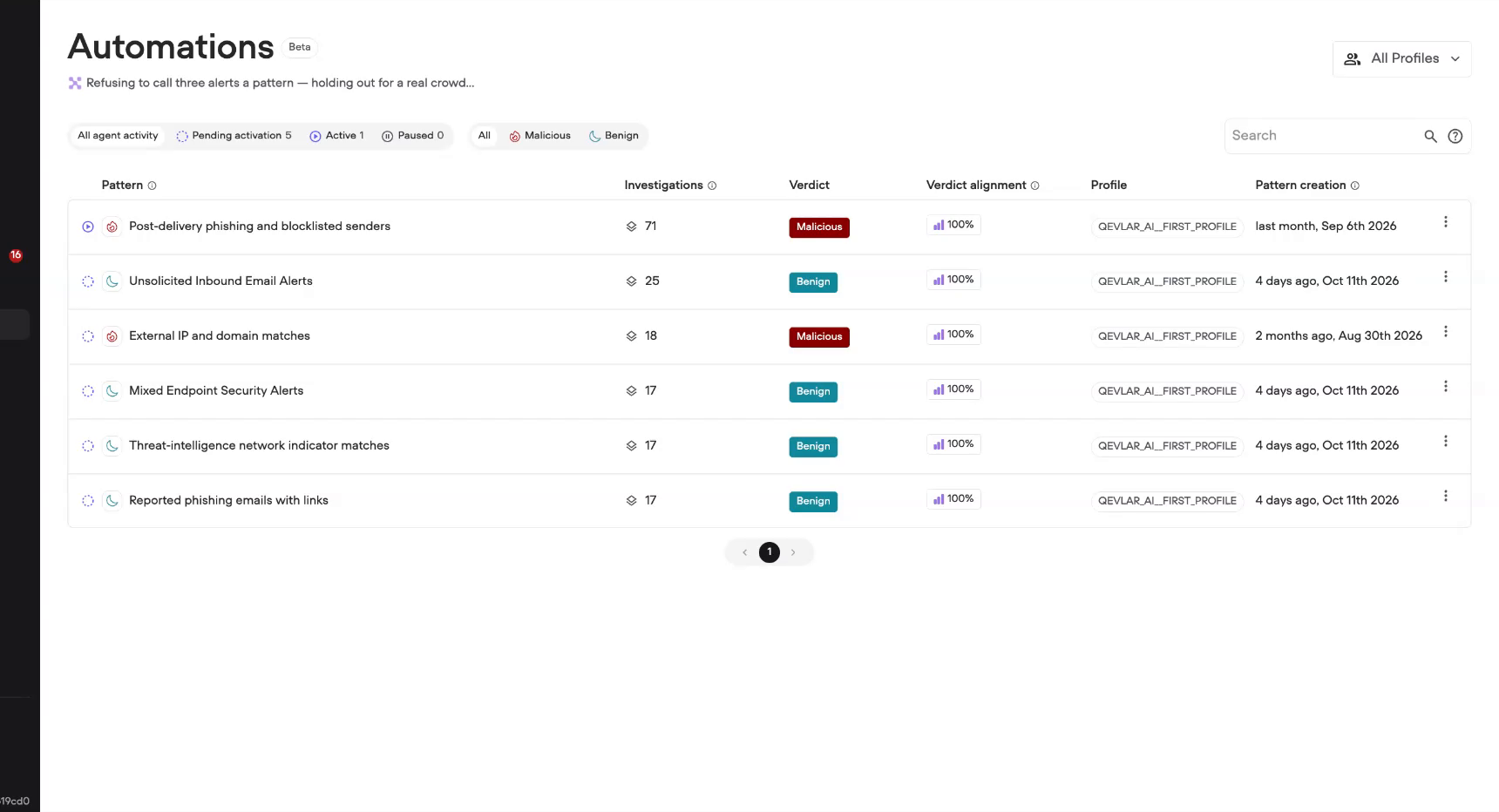Image resolution: width=1499 pixels, height=812 pixels.
Task: Click 'last month, Sep 6th 2026' date
Action: pos(1326,227)
